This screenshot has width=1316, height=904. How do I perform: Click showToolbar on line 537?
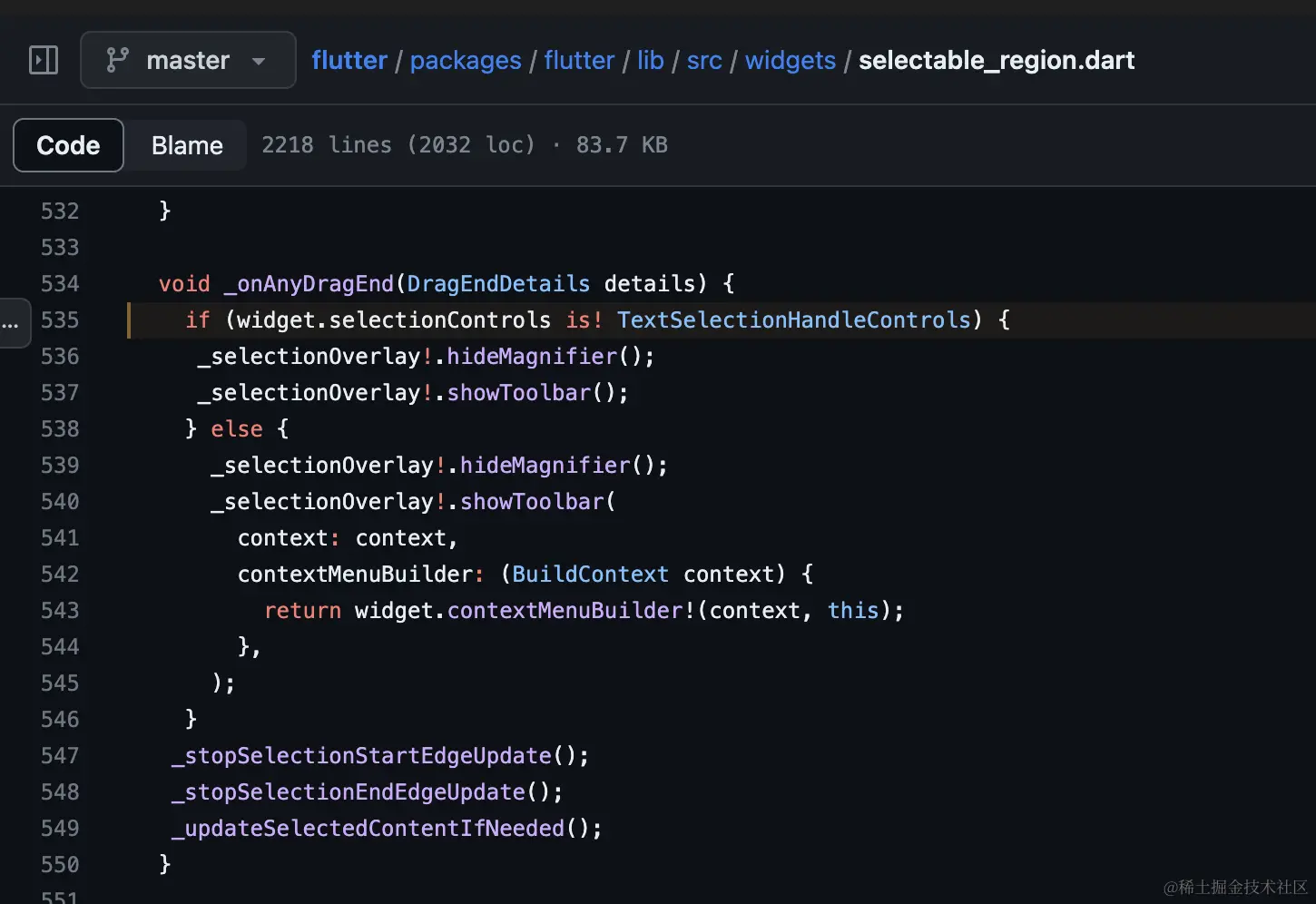[x=519, y=393]
